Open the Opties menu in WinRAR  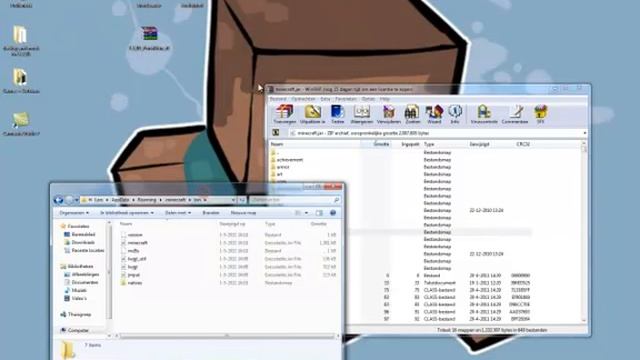[368, 99]
